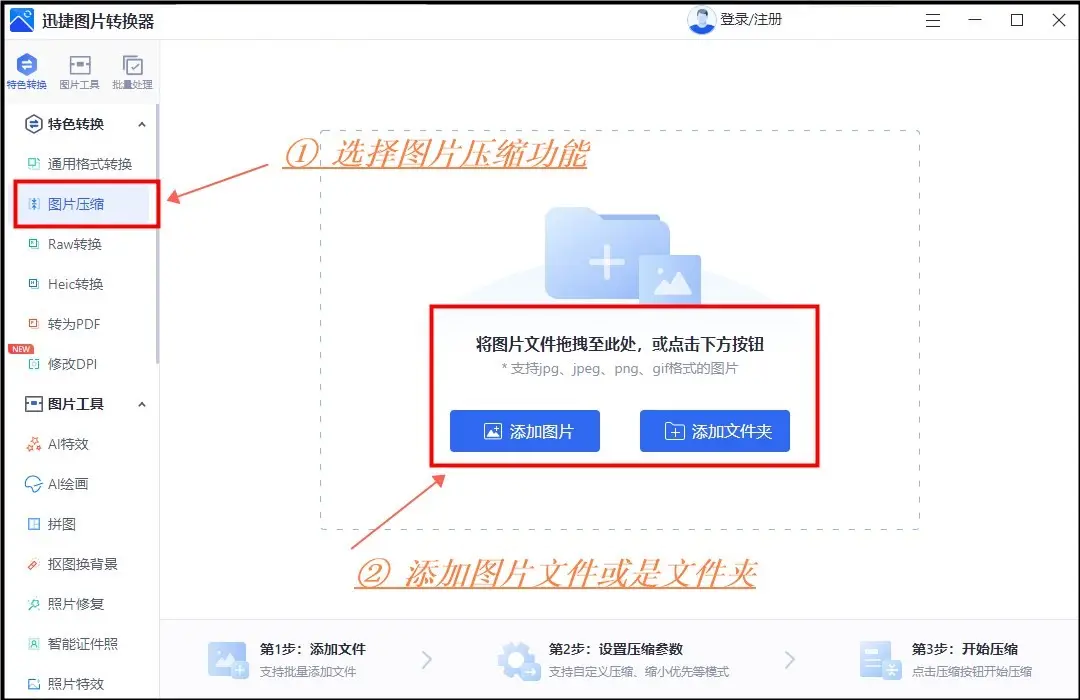The height and width of the screenshot is (700, 1080).
Task: Open 抠图换背景 tool label
Action: pyautogui.click(x=83, y=564)
